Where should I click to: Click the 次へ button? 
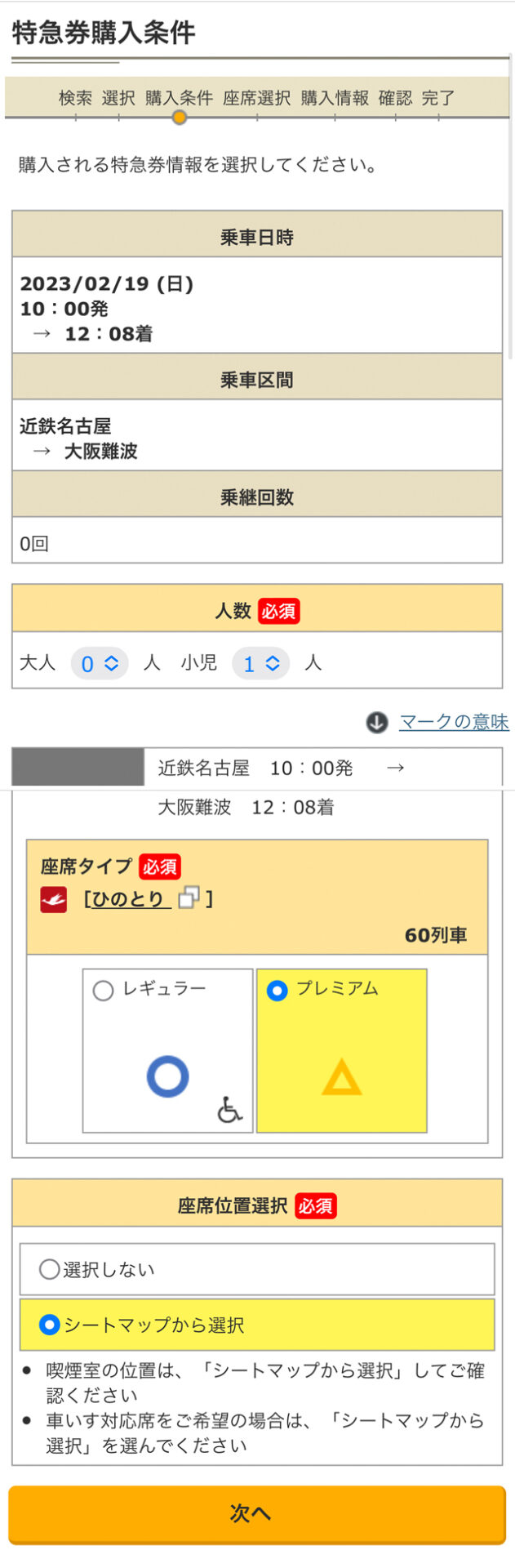pos(257,1514)
